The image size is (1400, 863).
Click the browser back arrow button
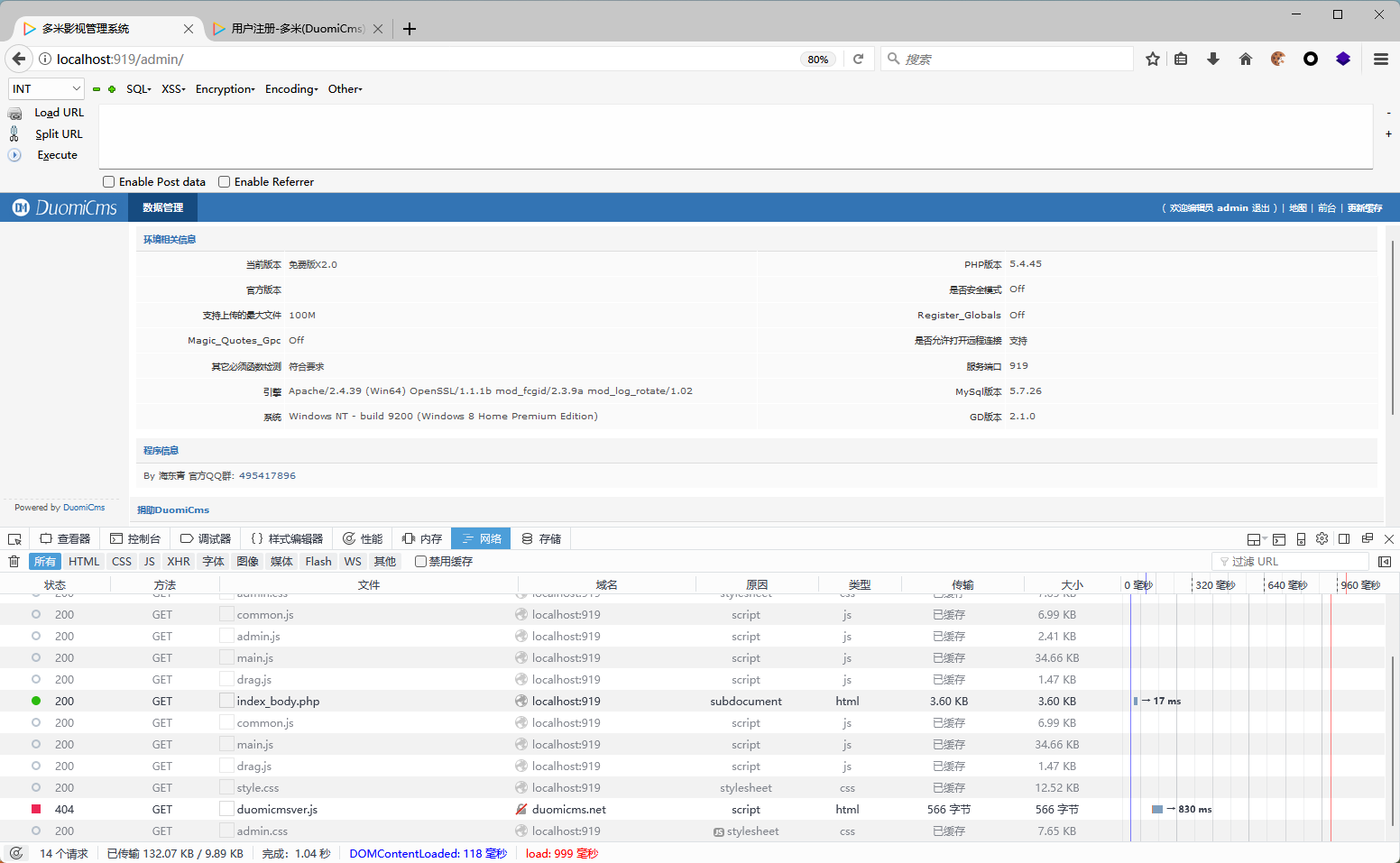click(19, 59)
